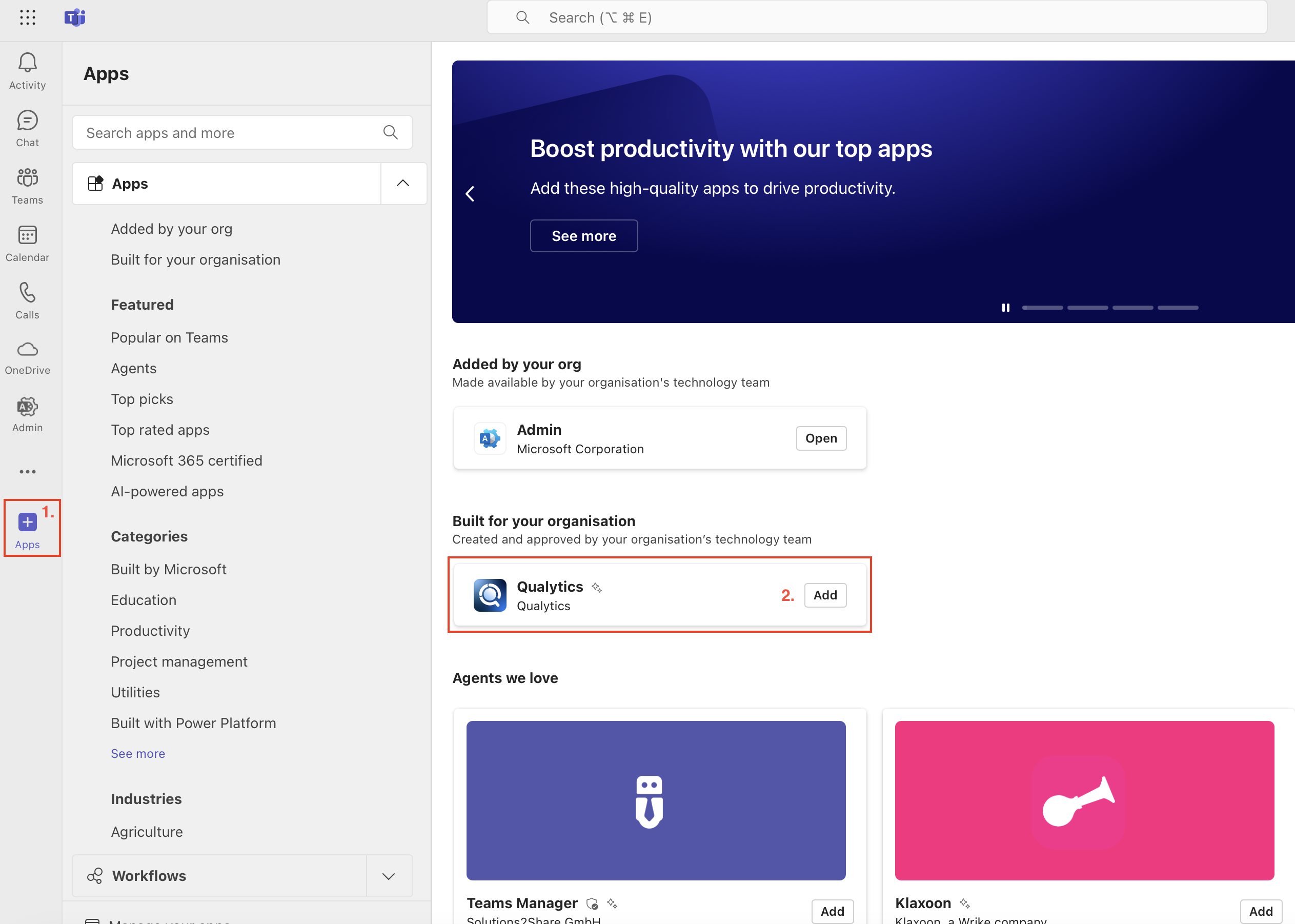Select Built by Microsoft category
Image resolution: width=1295 pixels, height=924 pixels.
coord(168,569)
